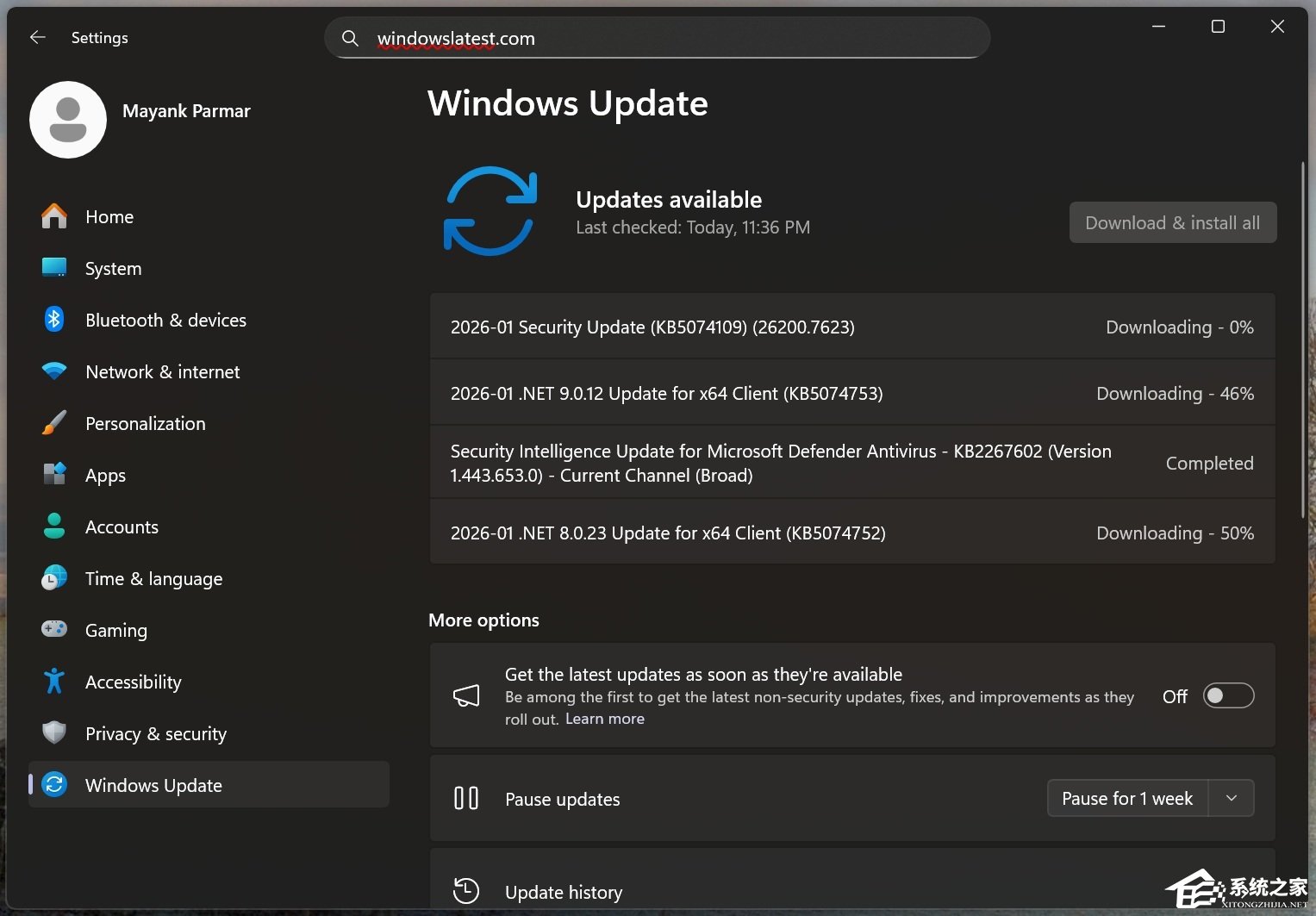1316x916 pixels.
Task: Click the More options heading
Action: point(483,620)
